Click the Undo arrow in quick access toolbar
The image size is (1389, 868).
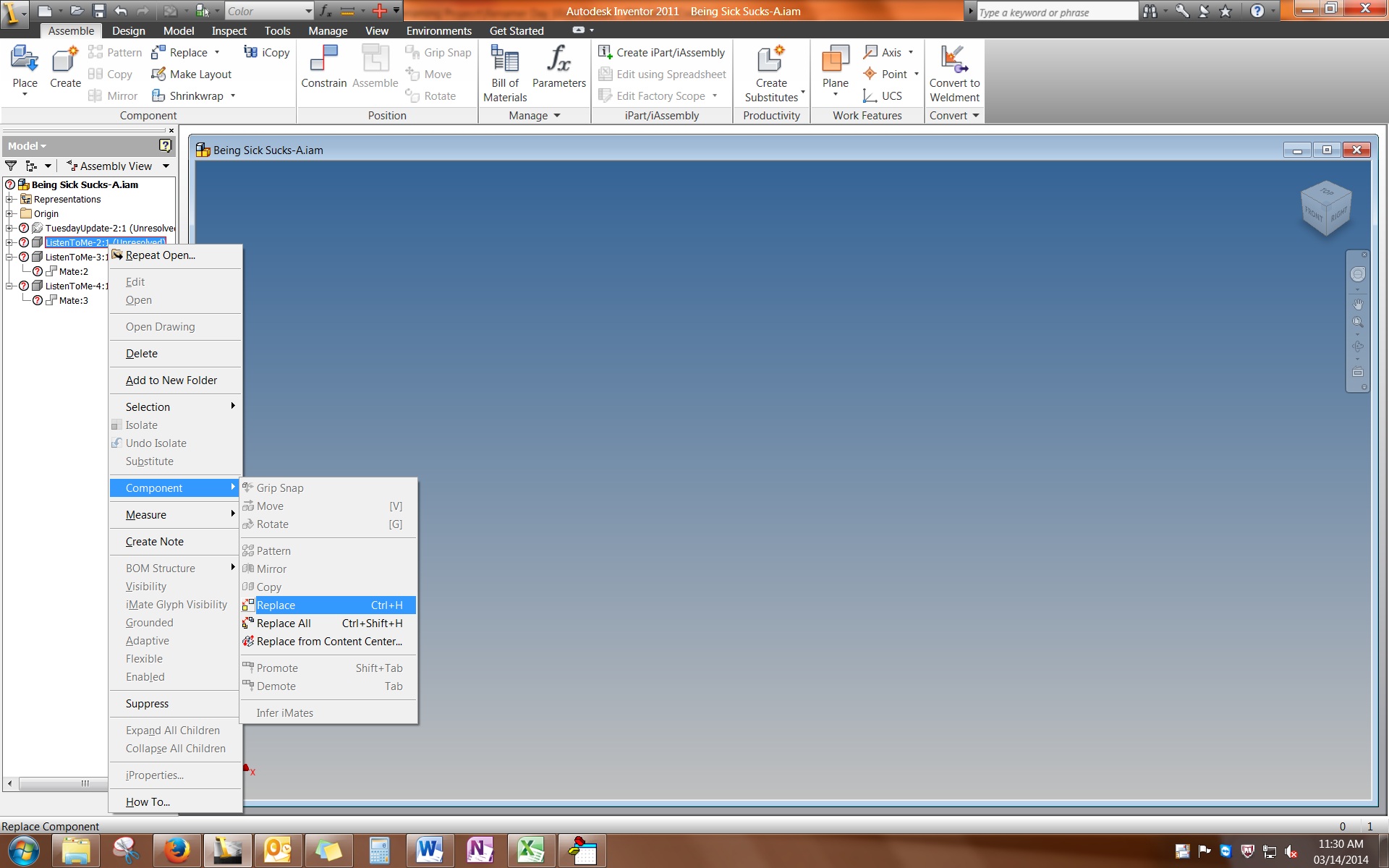pos(121,11)
